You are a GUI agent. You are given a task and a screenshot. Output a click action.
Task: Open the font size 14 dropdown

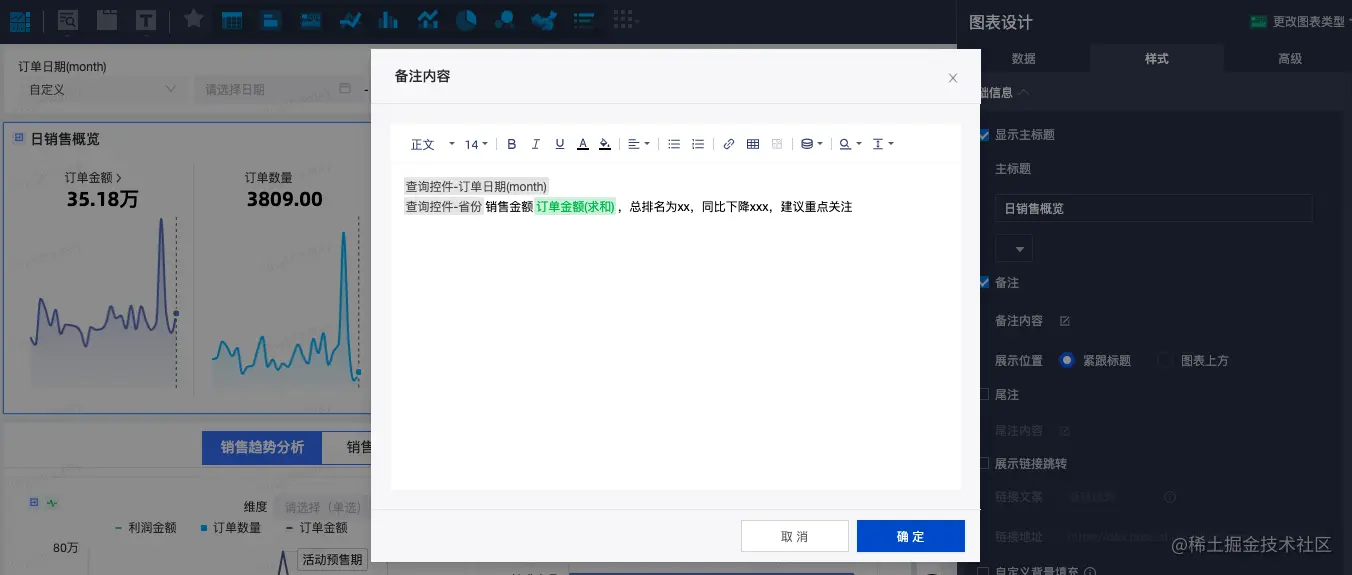tap(476, 144)
